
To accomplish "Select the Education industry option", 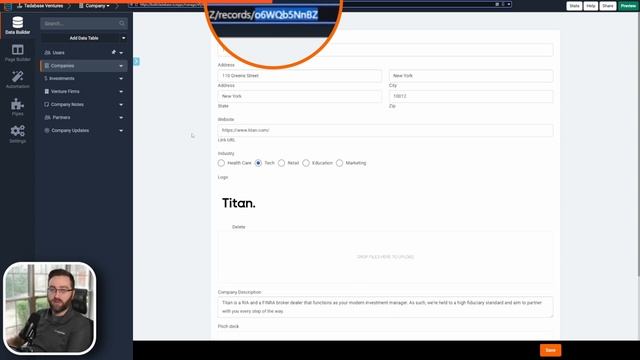I will (x=306, y=163).
